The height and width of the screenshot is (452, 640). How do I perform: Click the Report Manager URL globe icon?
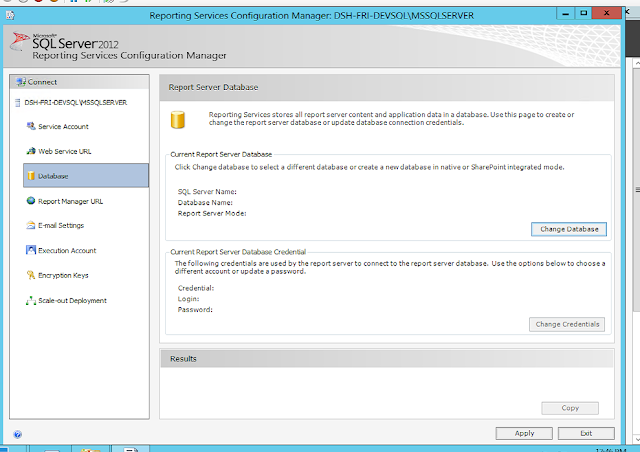tap(31, 201)
